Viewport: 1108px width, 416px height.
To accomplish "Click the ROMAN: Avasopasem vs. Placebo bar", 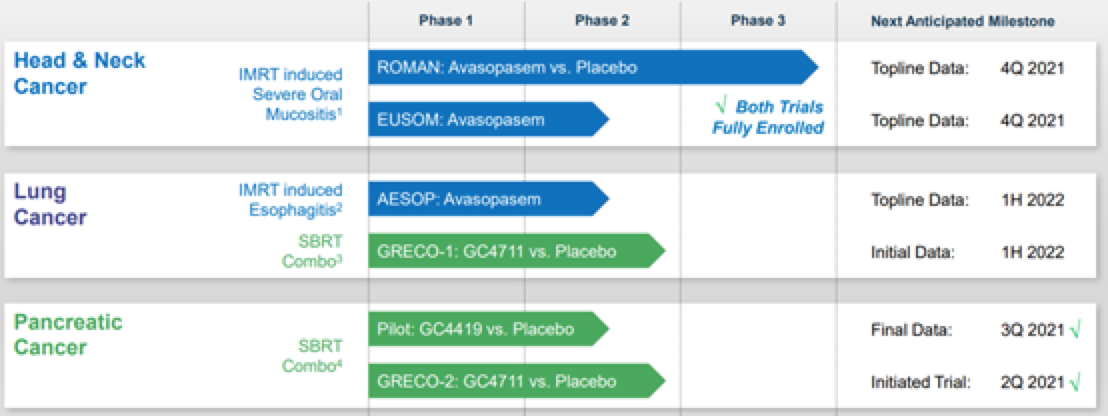I will tap(593, 68).
